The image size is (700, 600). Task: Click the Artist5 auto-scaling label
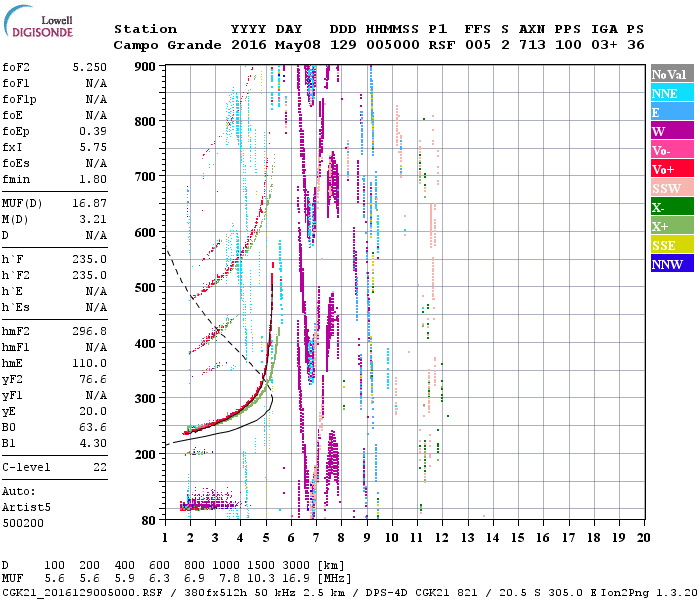coord(26,508)
